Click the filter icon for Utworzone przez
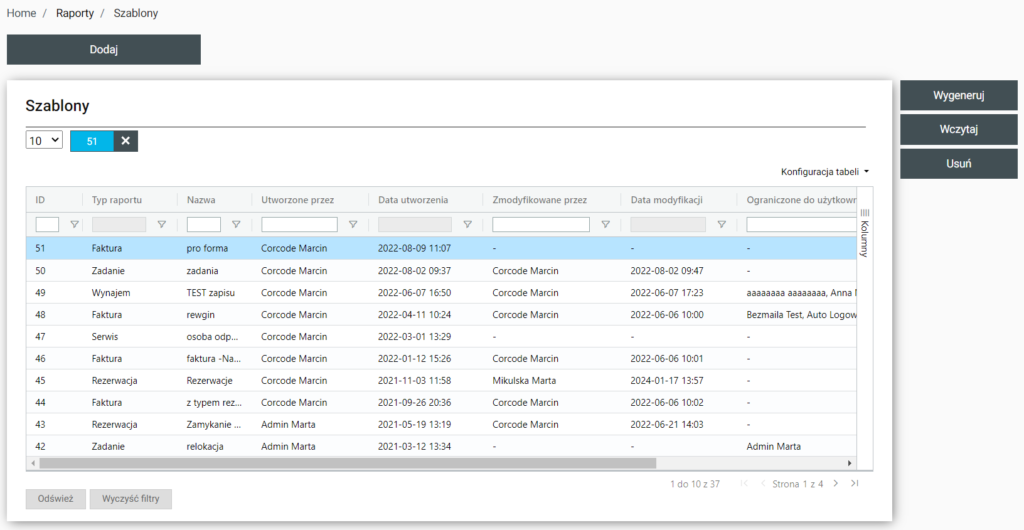1024x530 pixels. click(353, 225)
